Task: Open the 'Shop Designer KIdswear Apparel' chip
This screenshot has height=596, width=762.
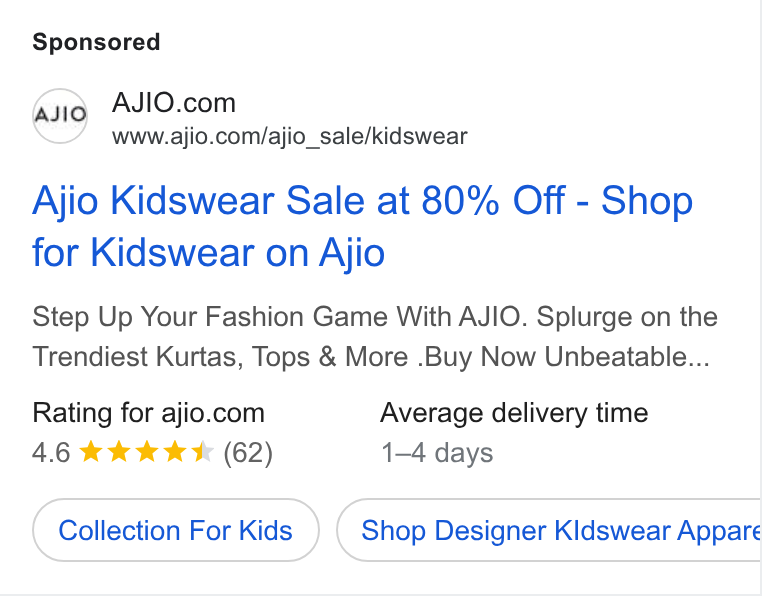Action: (x=549, y=530)
